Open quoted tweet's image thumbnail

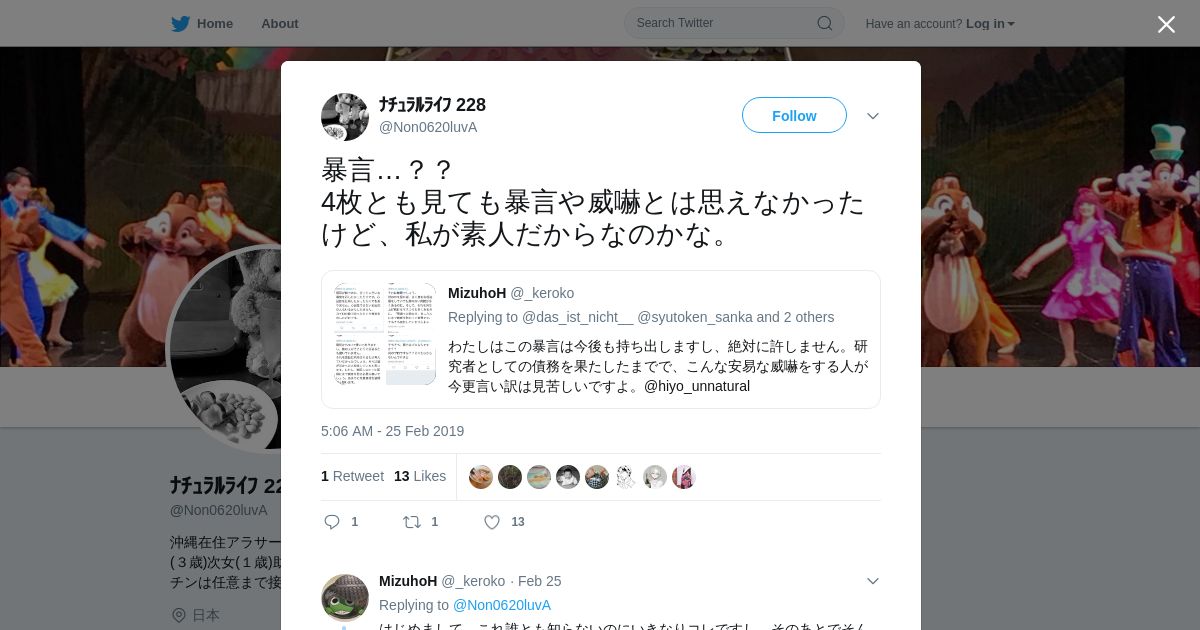pyautogui.click(x=385, y=334)
